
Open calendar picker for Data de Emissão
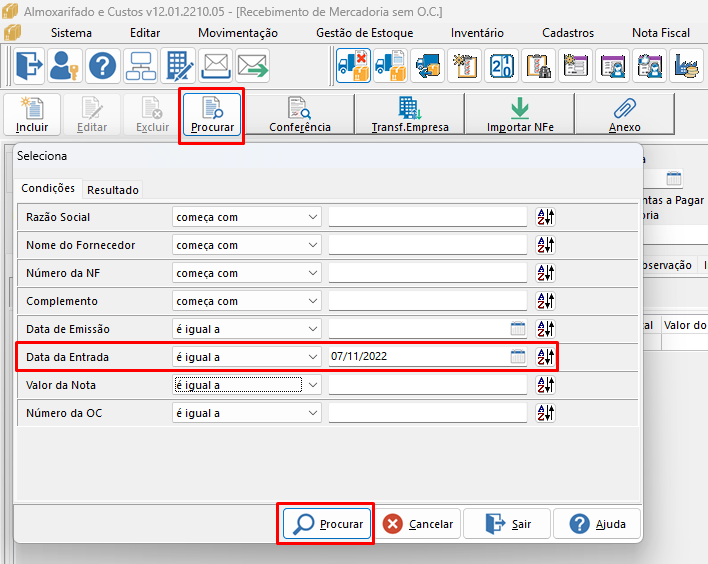pos(518,329)
